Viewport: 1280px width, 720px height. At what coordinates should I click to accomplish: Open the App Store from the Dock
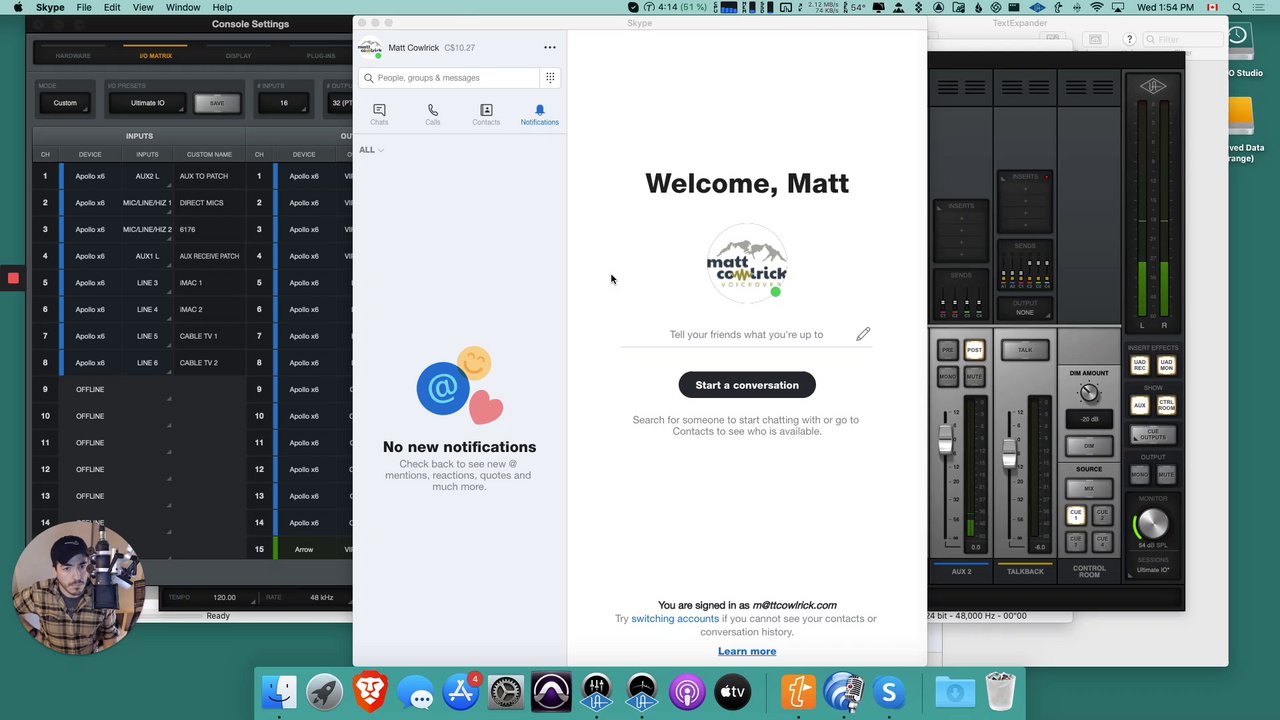coord(461,693)
